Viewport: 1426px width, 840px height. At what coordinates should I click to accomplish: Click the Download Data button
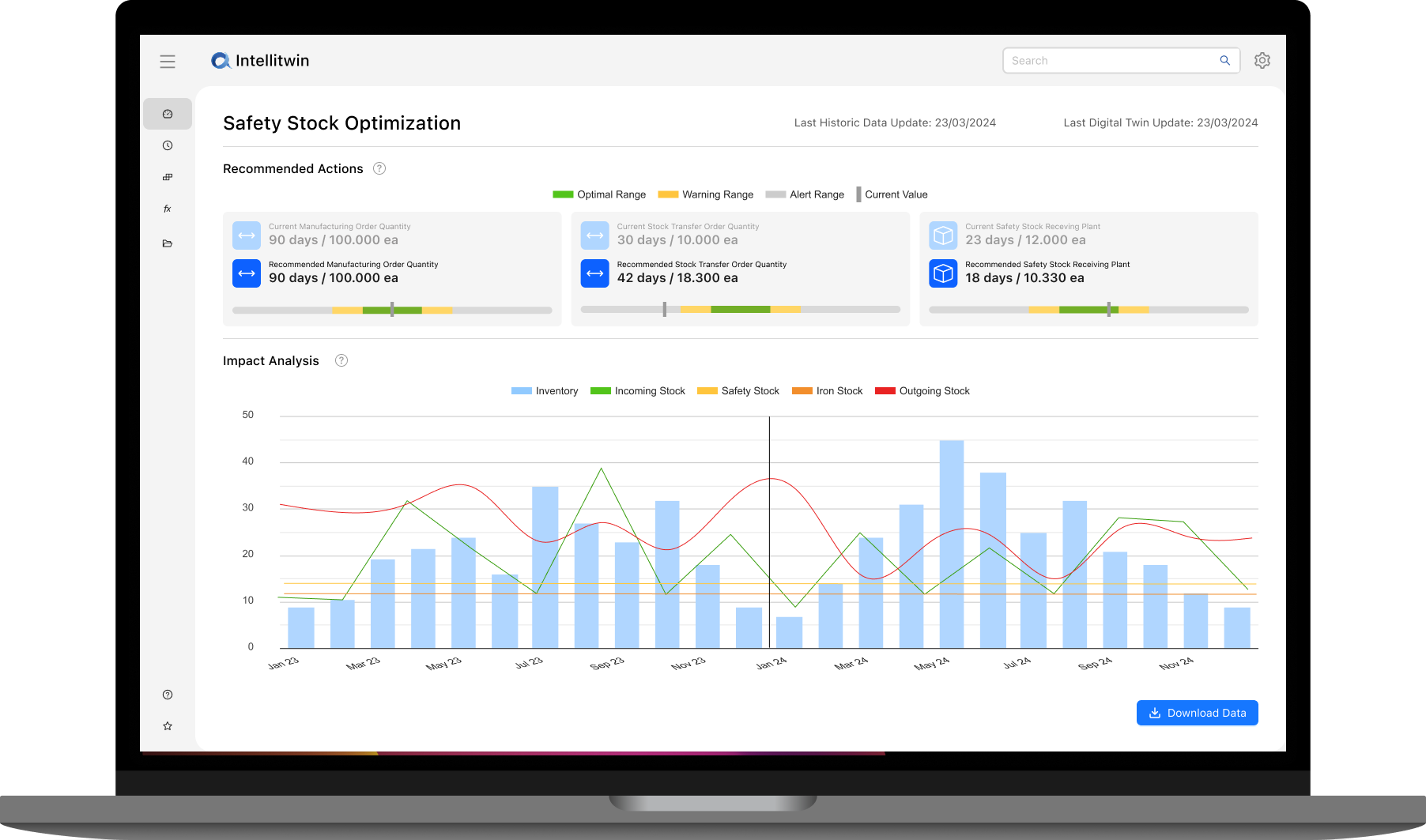[1197, 712]
